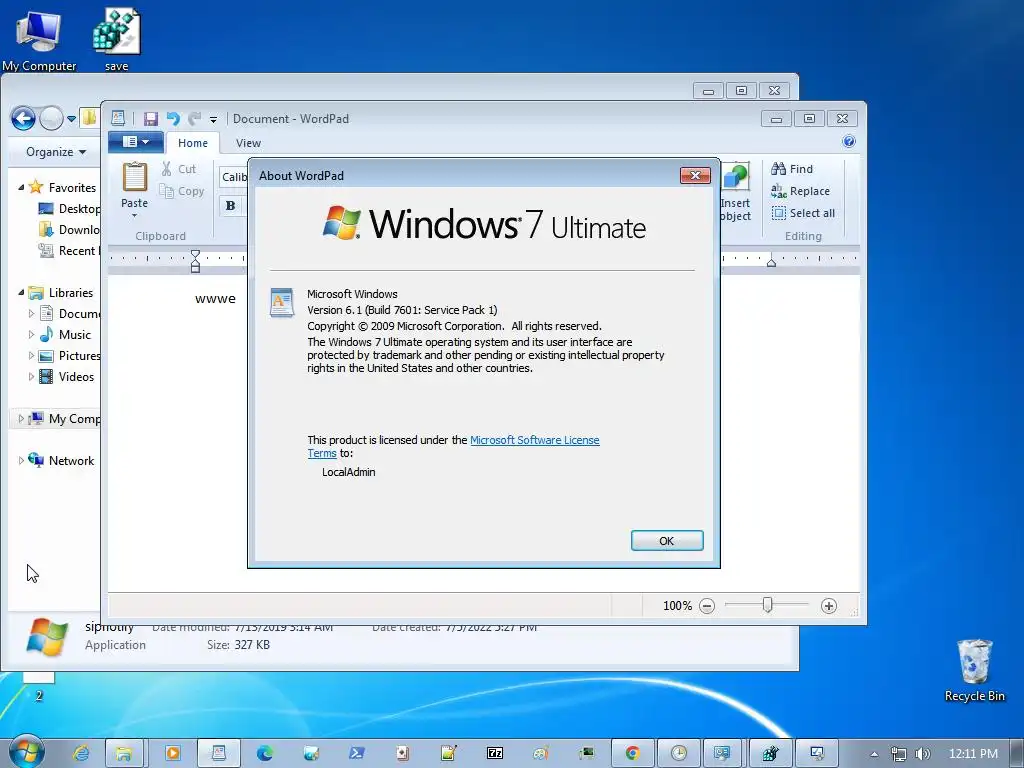Screen dimensions: 1024x768
Task: Click Select all in Editing group
Action: point(803,214)
